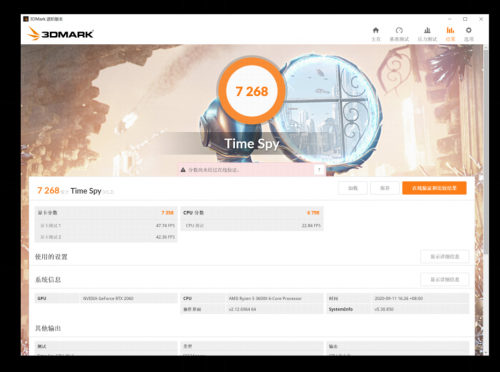Open the Stress Tests (压力测试) icon

(x=427, y=30)
